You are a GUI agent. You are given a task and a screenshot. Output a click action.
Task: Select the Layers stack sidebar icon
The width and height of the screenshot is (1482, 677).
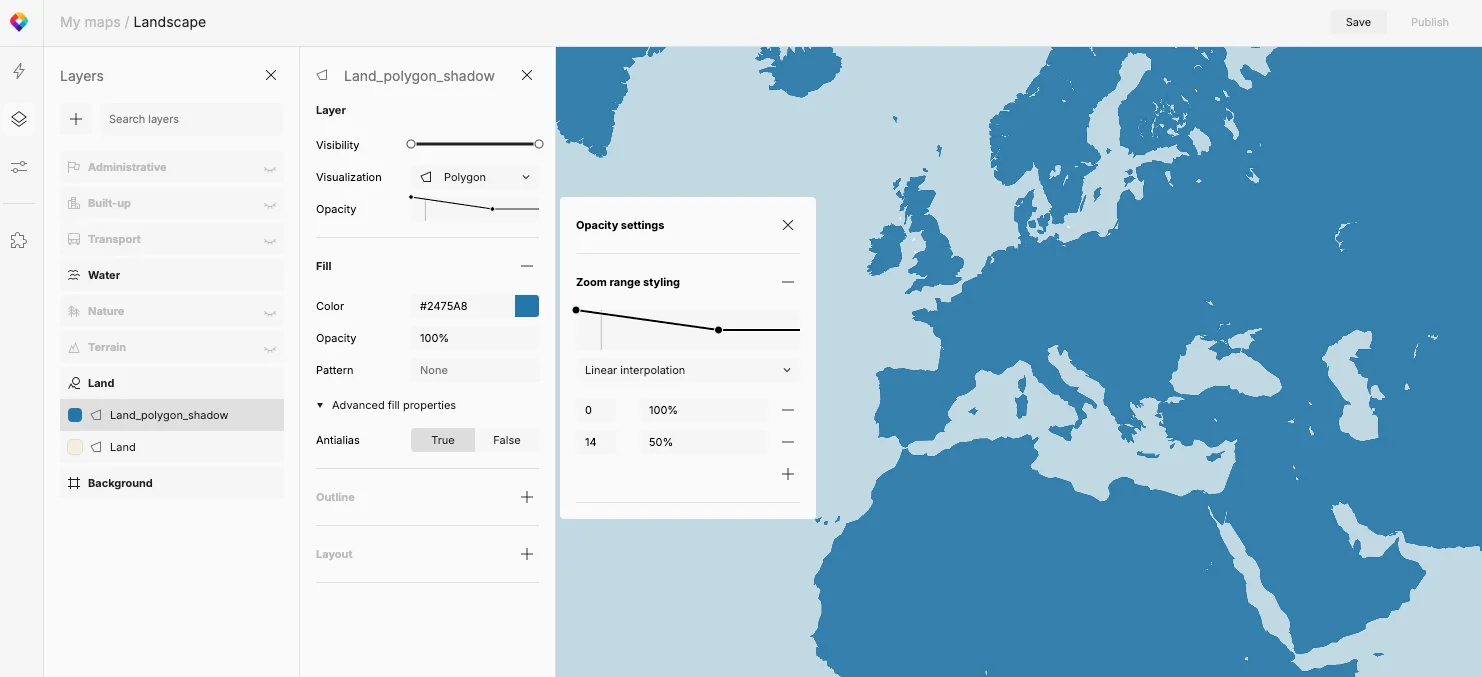(x=19, y=119)
